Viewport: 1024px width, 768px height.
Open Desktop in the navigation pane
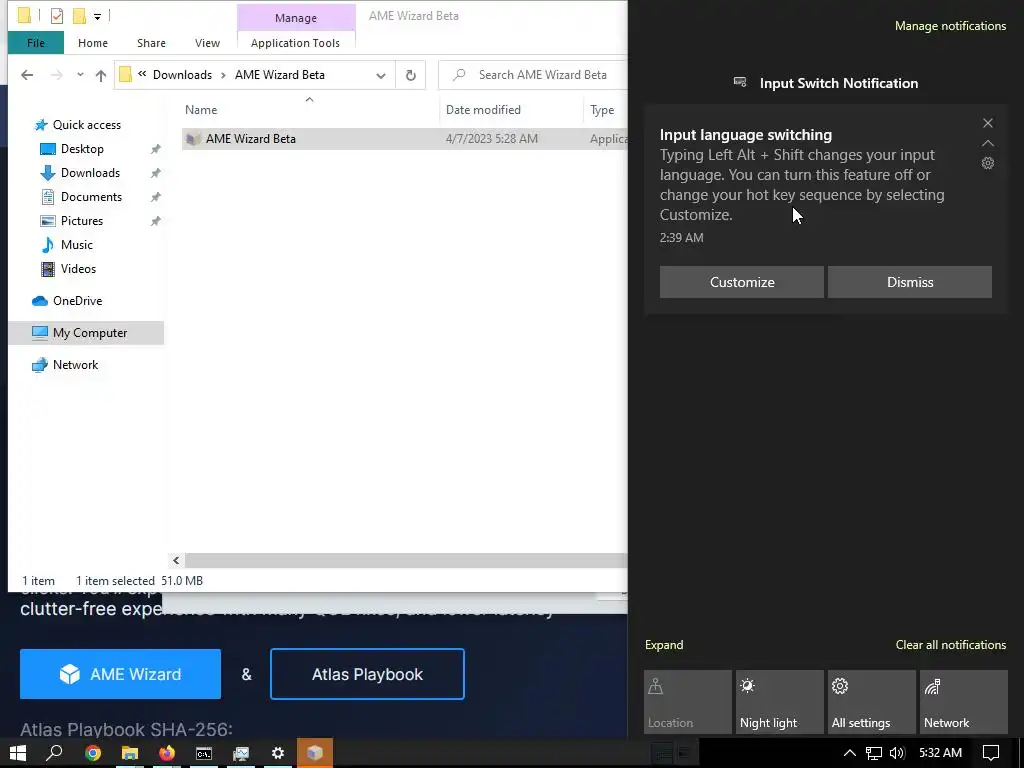coord(82,149)
